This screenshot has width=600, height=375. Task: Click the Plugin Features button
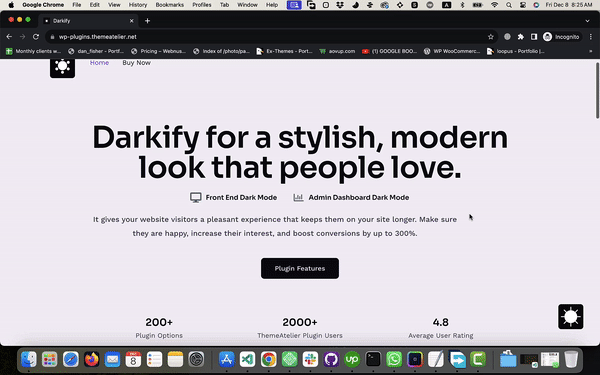click(300, 268)
